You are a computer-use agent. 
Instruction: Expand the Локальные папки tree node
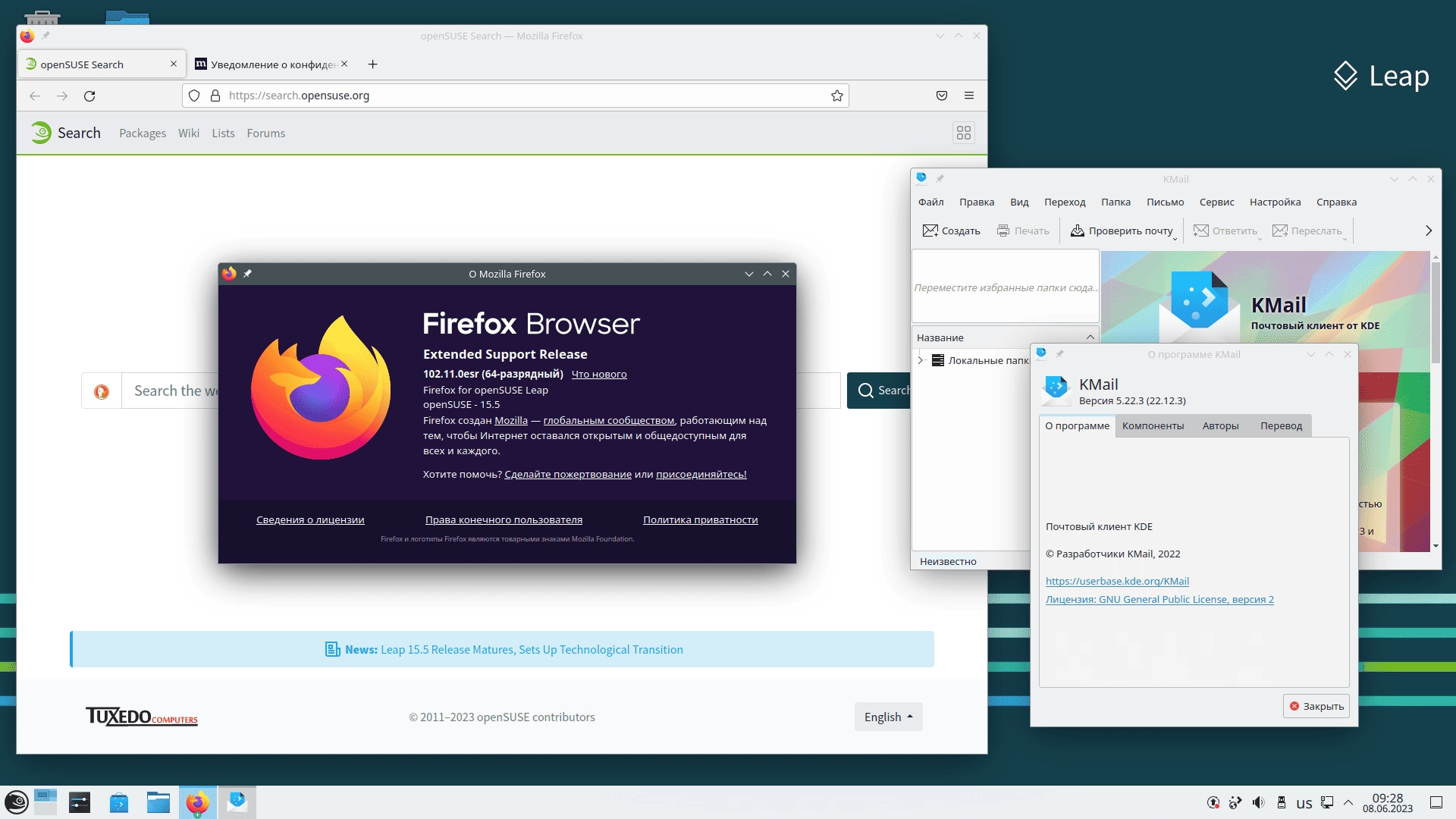[921, 360]
